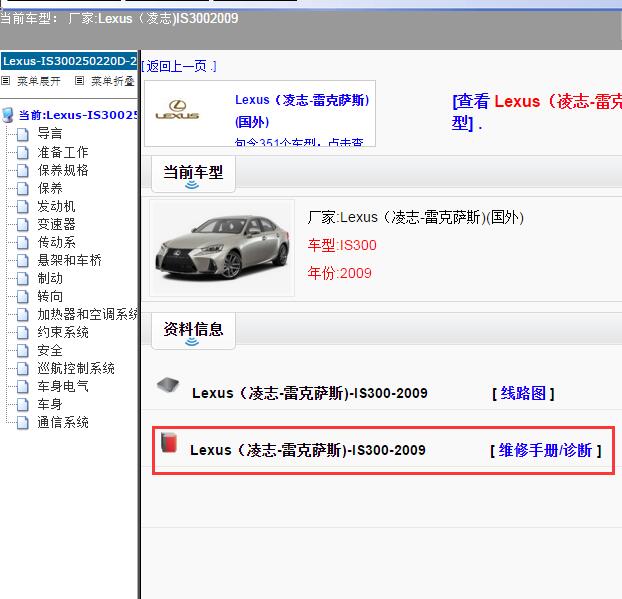Click the 菜单折叠 collapse-all icon
The height and width of the screenshot is (599, 622).
point(79,81)
